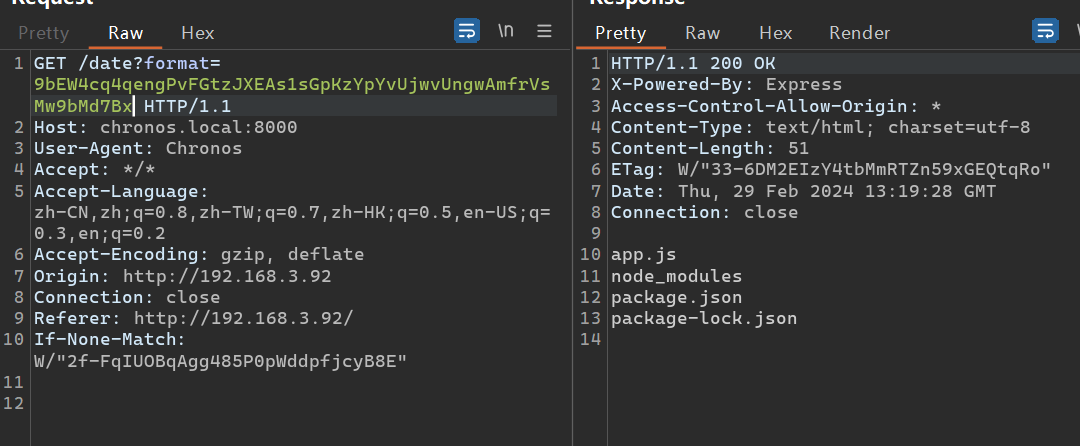Click the If-None-Match ETag value
Image resolution: width=1080 pixels, height=446 pixels.
coord(220,360)
